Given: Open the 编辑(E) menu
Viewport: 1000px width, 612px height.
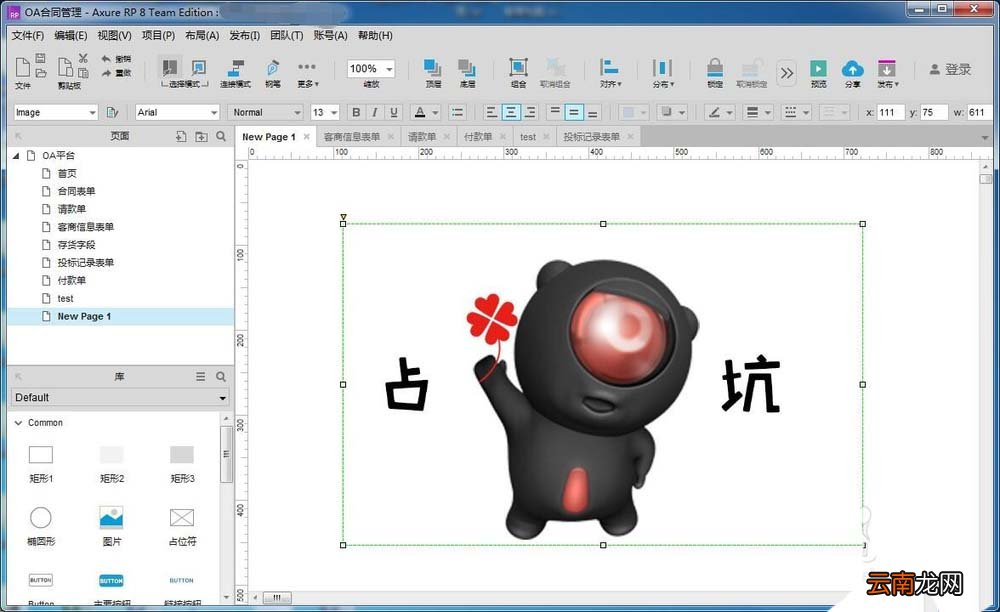Looking at the screenshot, I should click(70, 36).
